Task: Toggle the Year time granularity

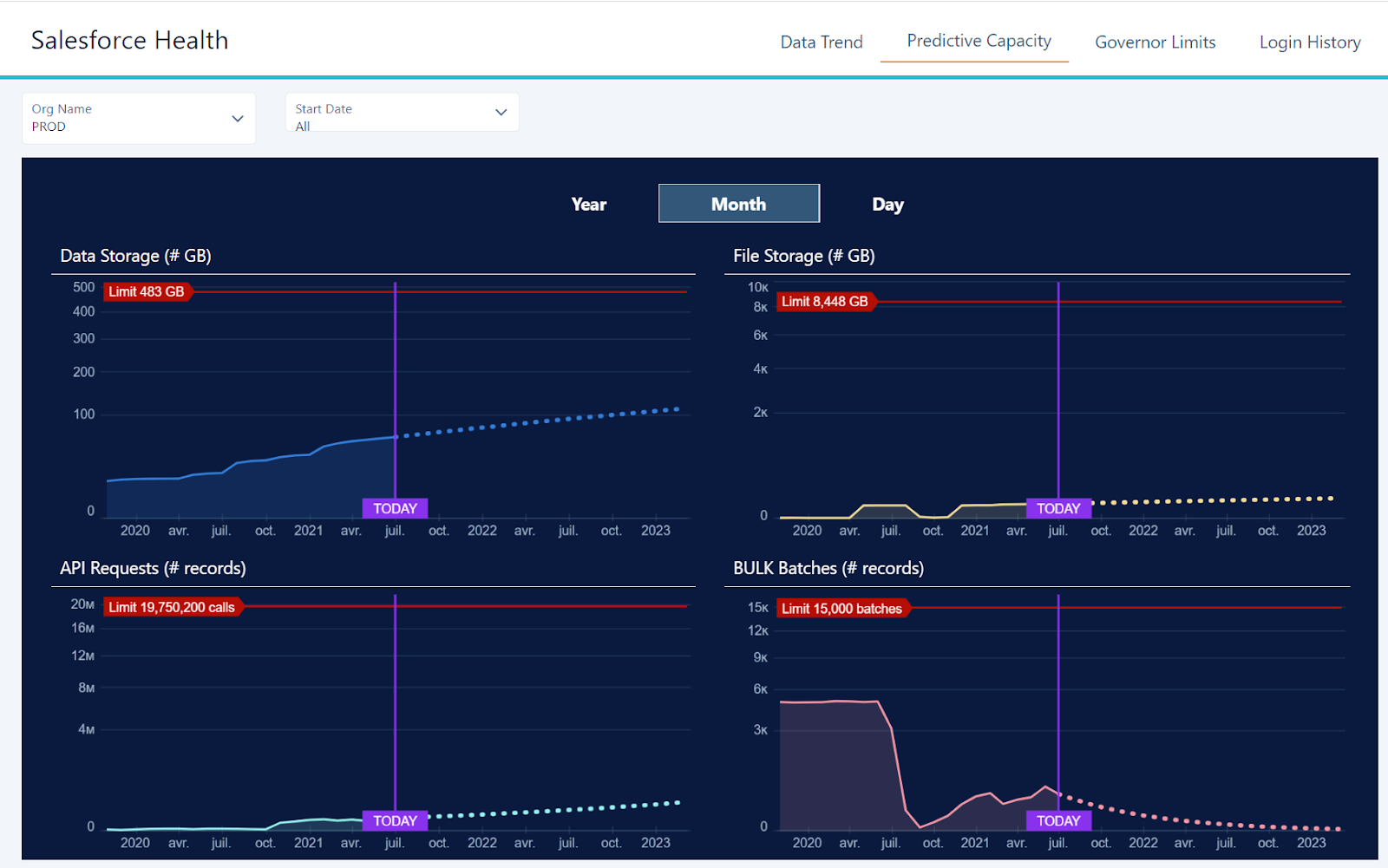Action: pyautogui.click(x=589, y=204)
